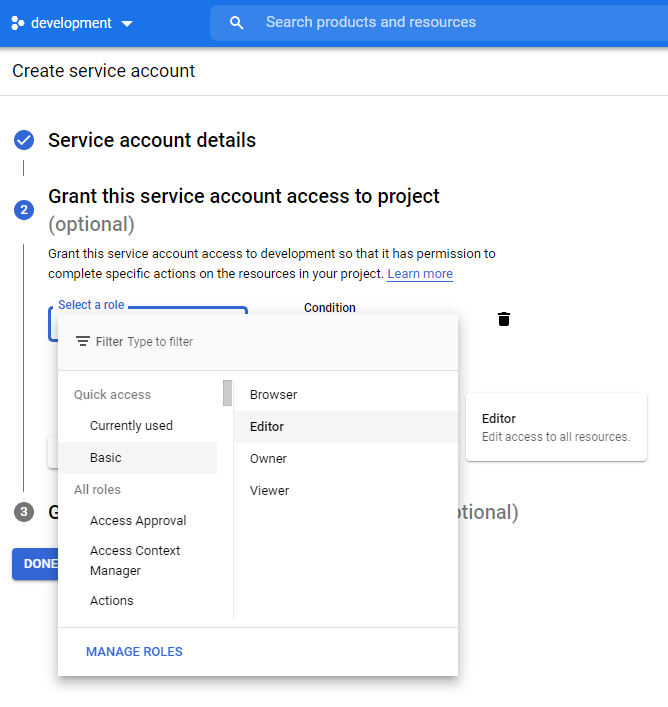Delete the role with the trash icon
Viewport: 668px width, 707px height.
[x=504, y=319]
